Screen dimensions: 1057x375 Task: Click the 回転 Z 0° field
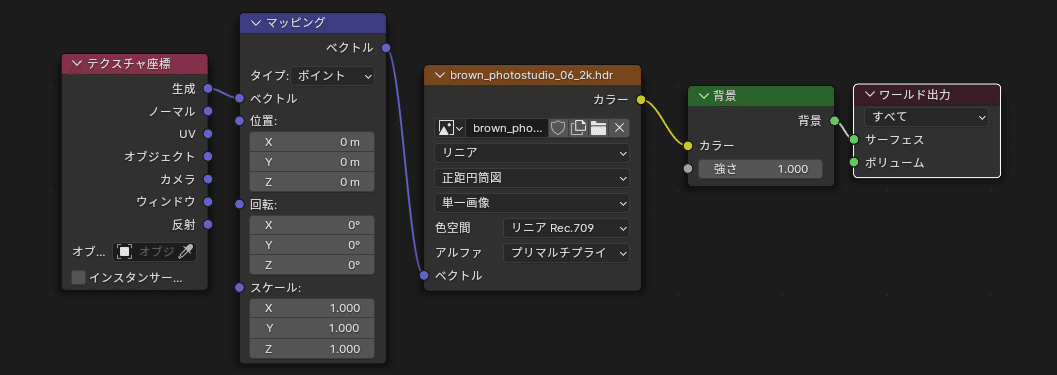312,265
